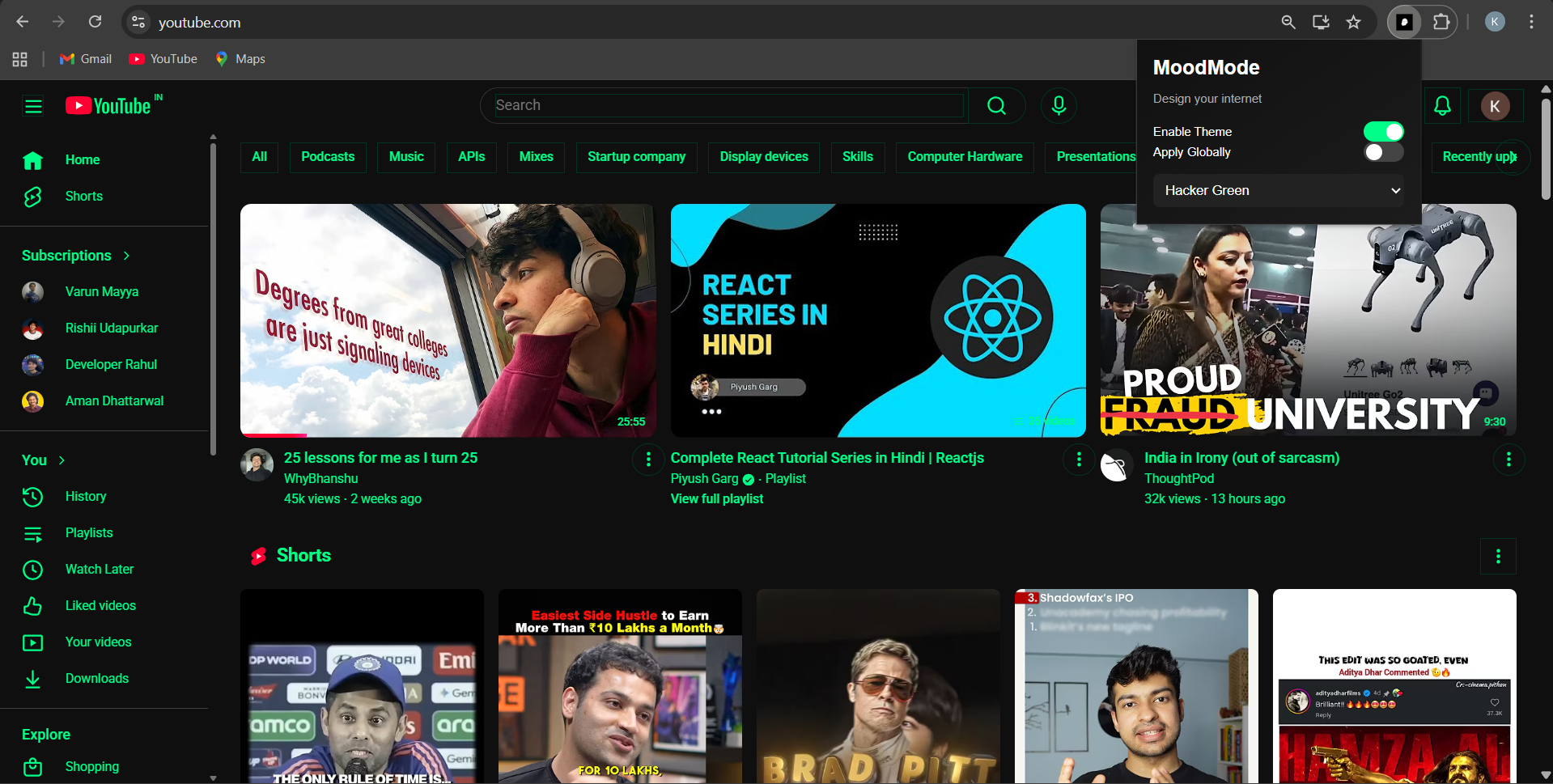Select the Startup company chip
This screenshot has height=784, width=1553.
pyautogui.click(x=636, y=157)
